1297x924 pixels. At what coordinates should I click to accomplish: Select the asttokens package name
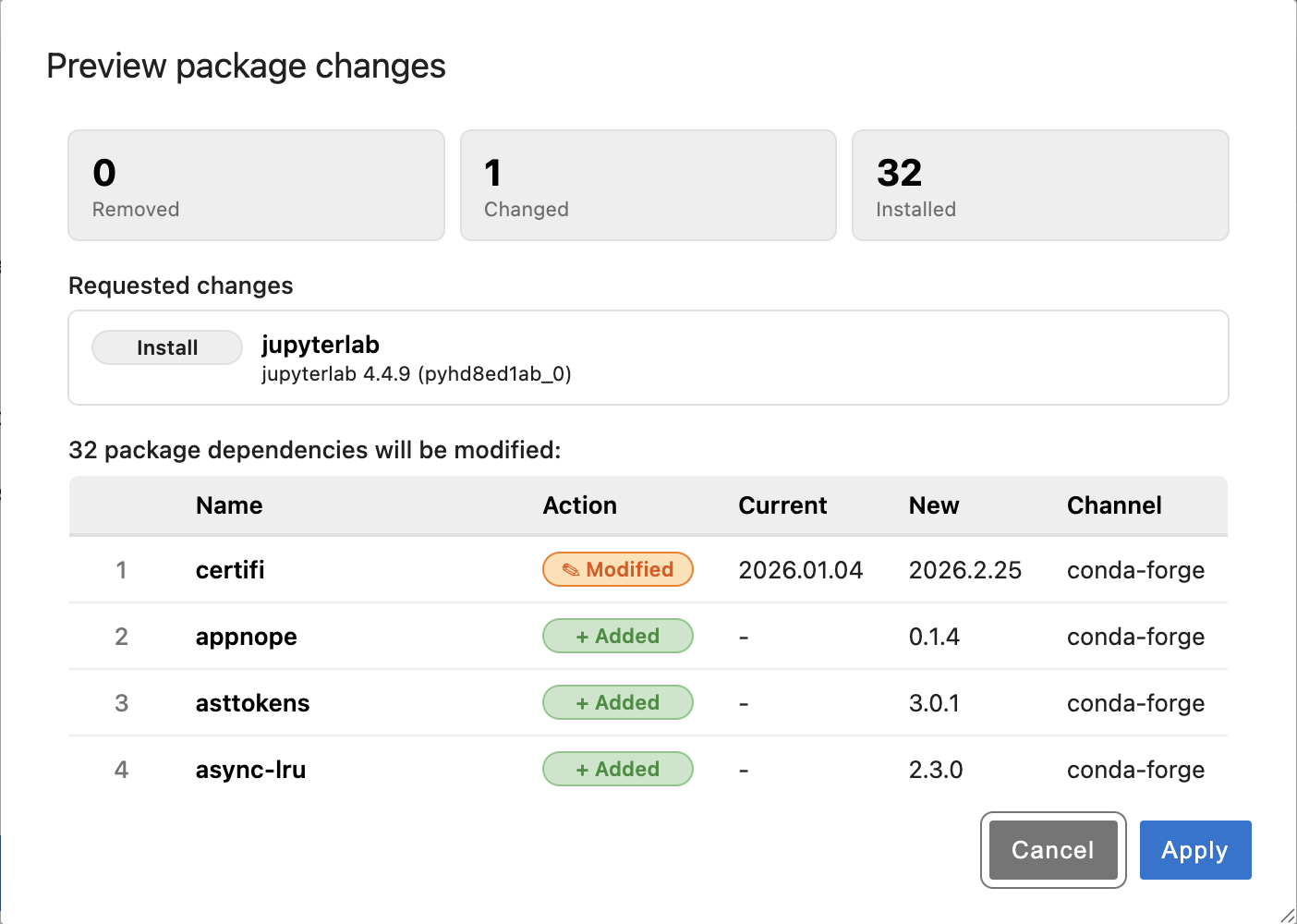pyautogui.click(x=252, y=703)
